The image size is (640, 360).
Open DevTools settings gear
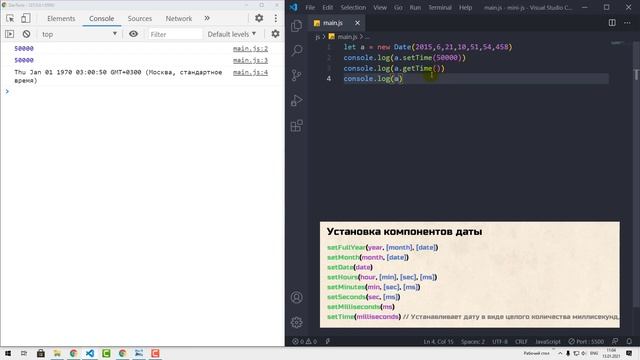click(x=259, y=18)
